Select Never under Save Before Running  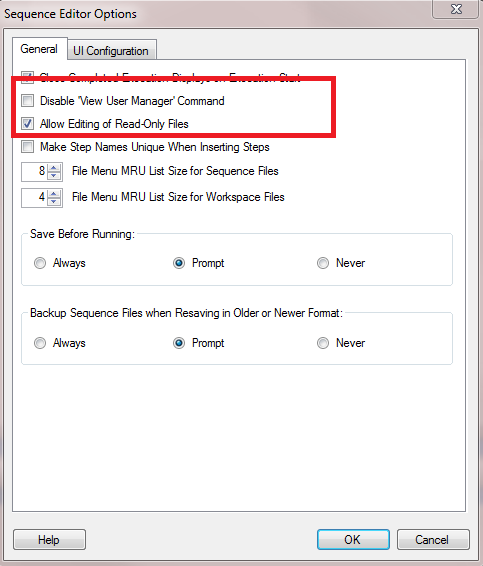coord(323,263)
